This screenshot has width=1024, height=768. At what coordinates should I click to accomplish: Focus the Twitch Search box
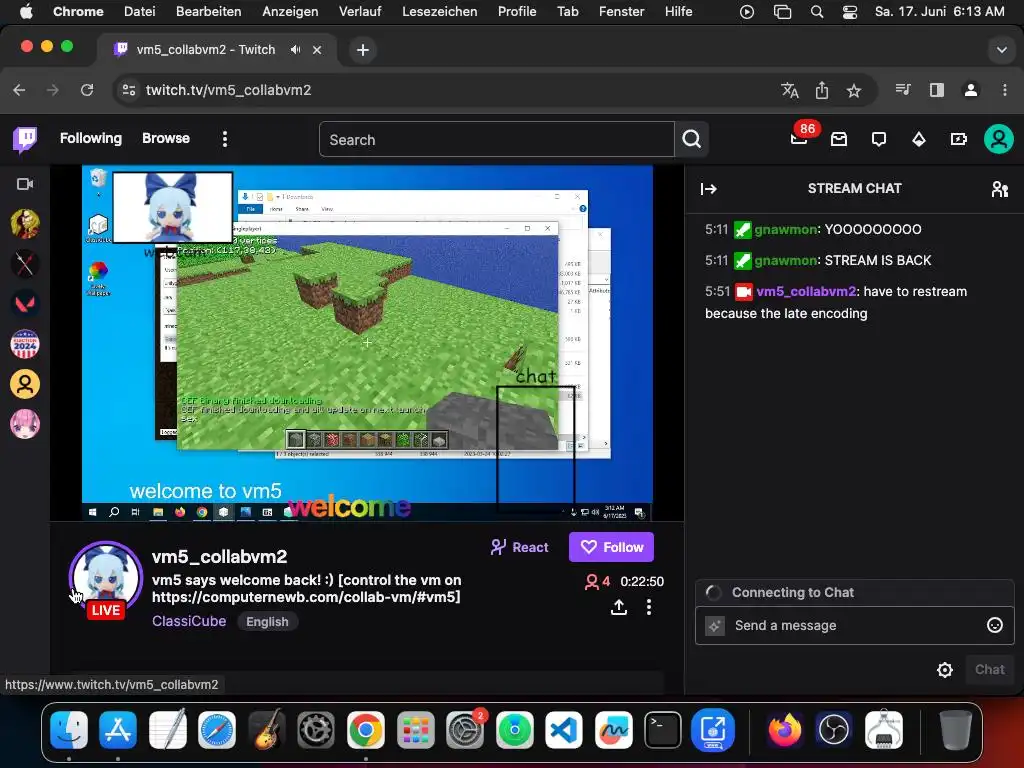[496, 140]
